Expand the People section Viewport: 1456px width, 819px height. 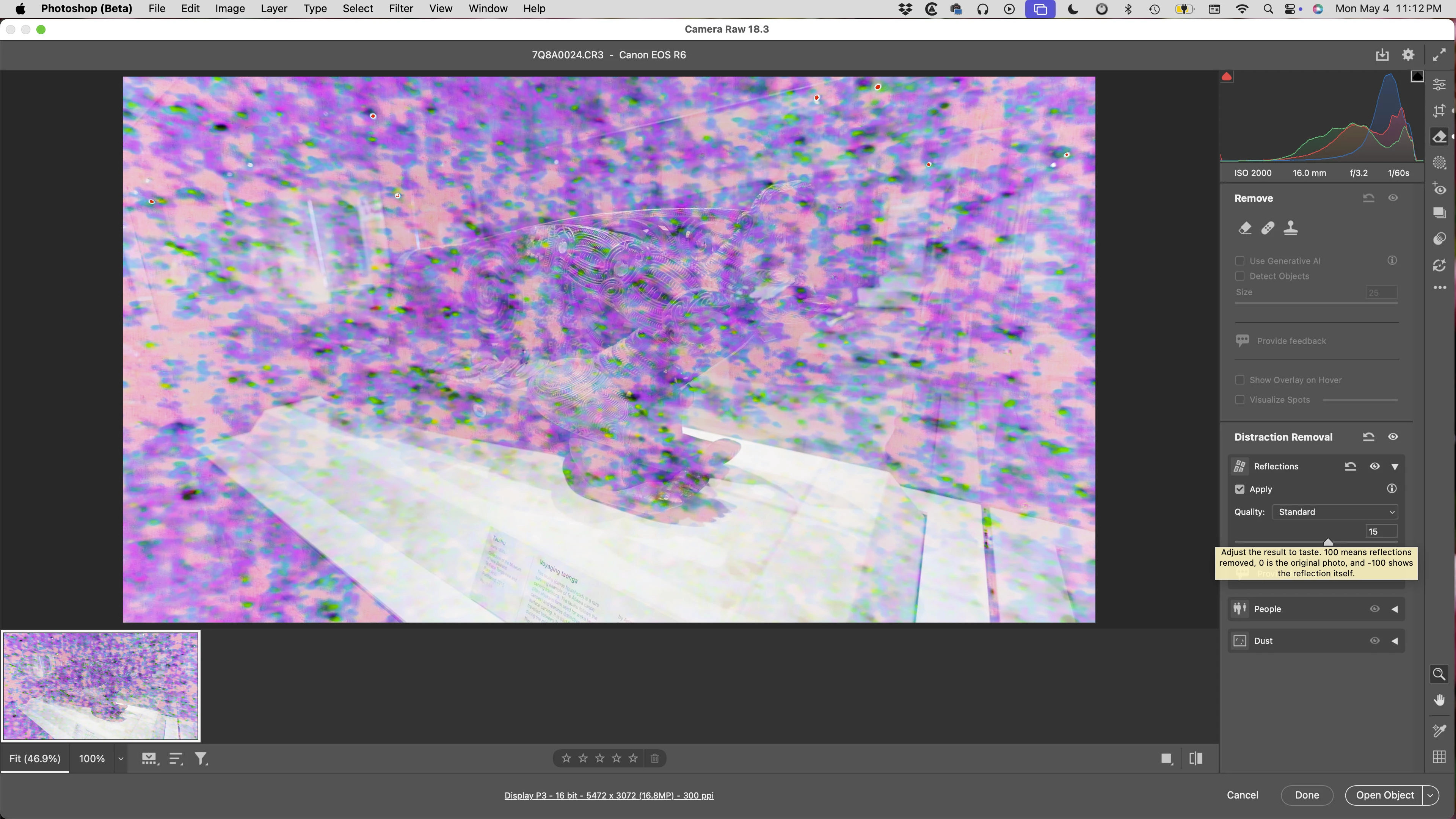pyautogui.click(x=1395, y=609)
